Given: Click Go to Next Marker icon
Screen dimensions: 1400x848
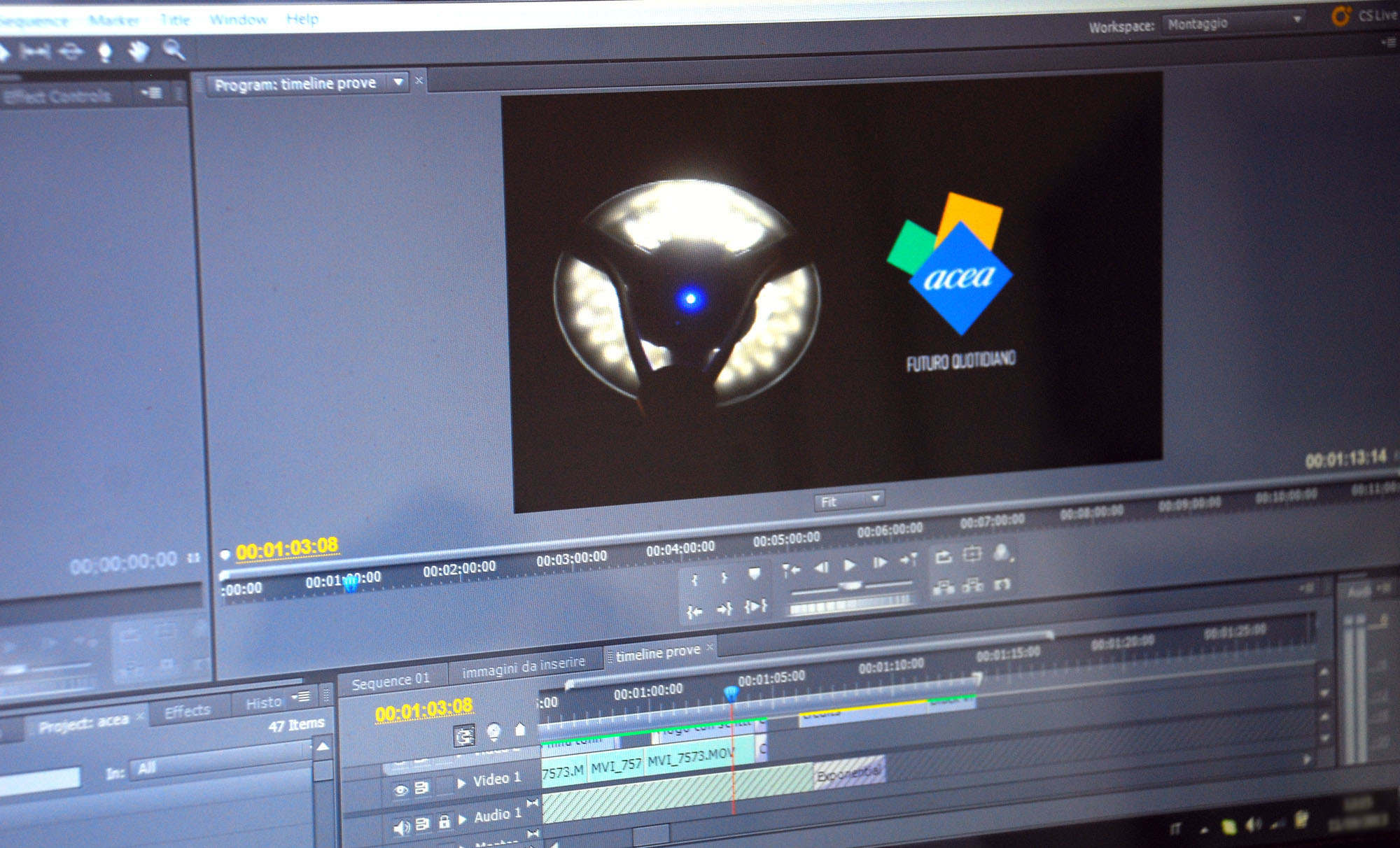Looking at the screenshot, I should tap(909, 560).
